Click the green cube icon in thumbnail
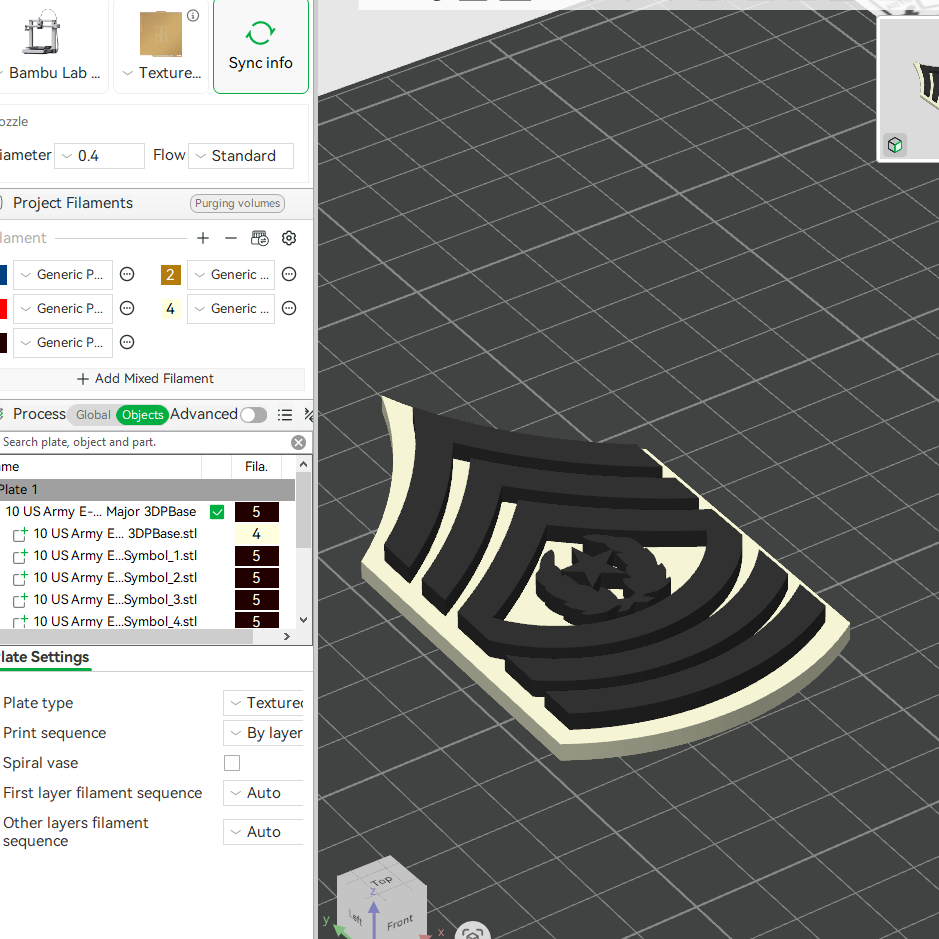This screenshot has width=939, height=939. click(895, 145)
